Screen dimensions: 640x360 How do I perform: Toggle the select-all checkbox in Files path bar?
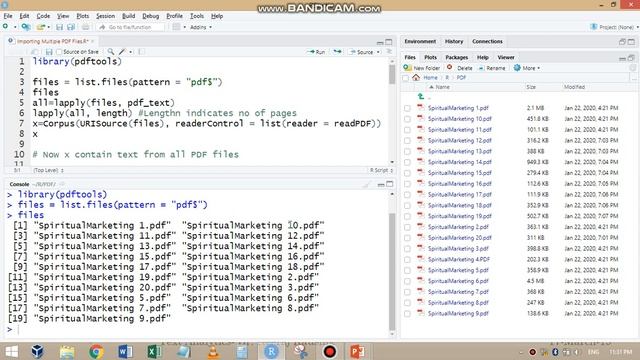(405, 78)
